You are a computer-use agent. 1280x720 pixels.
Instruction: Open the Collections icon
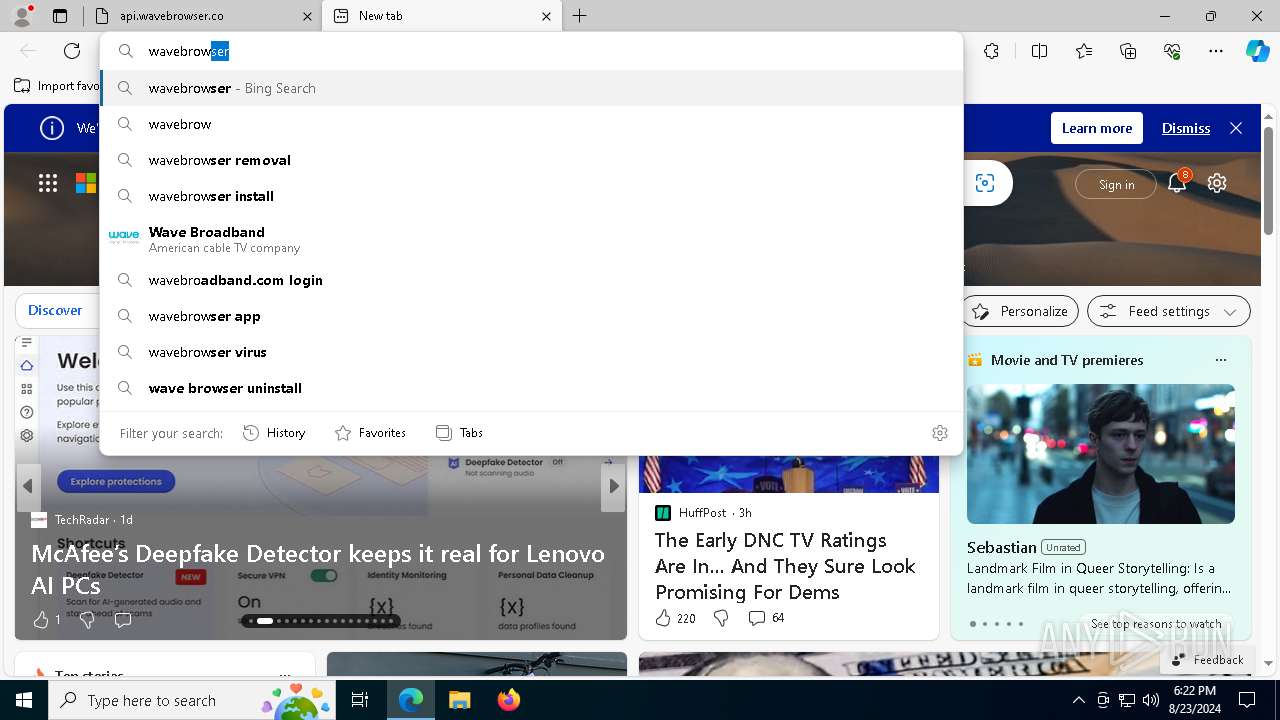(x=1128, y=51)
